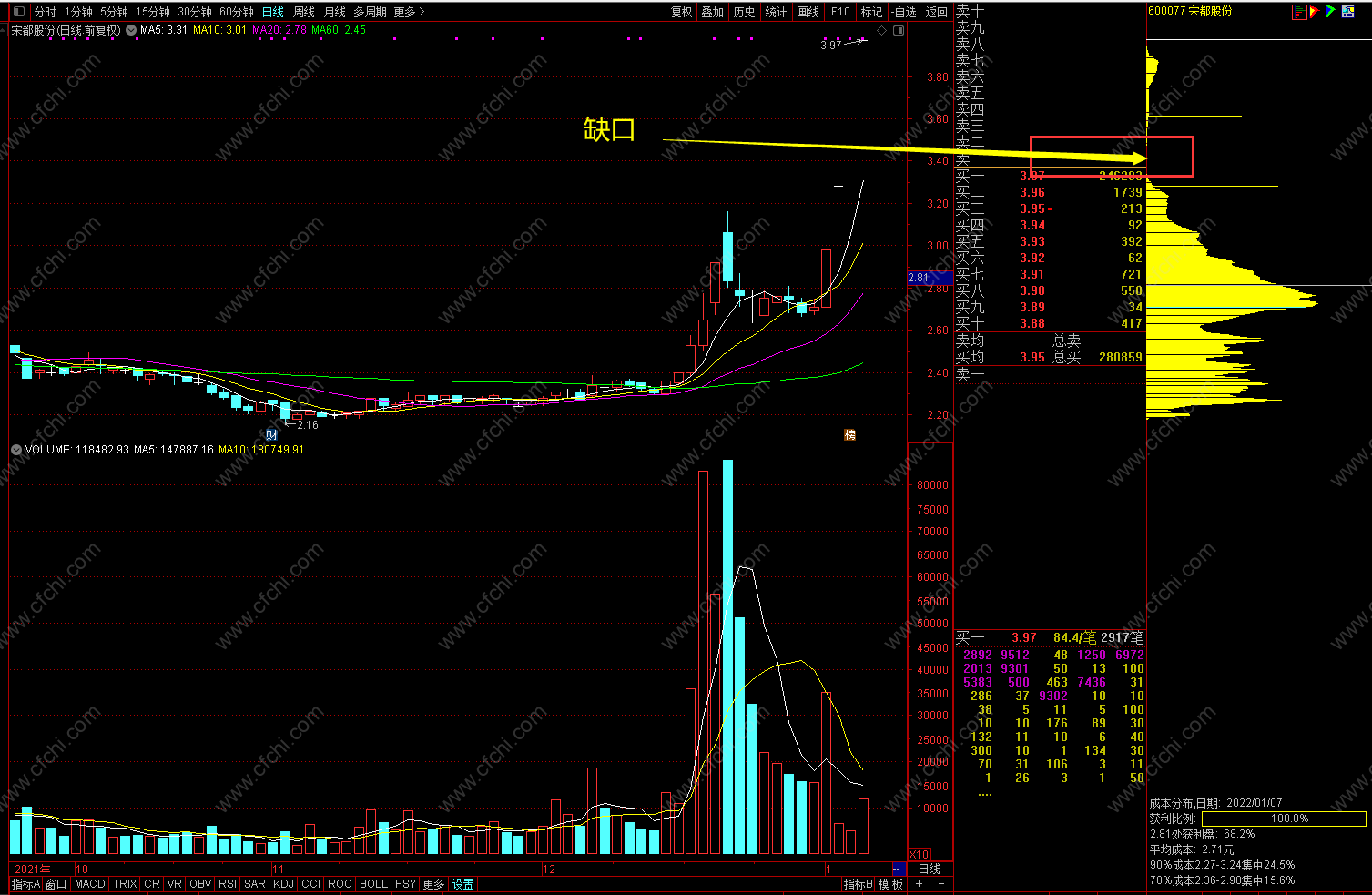Click the 标记 mark button
Image resolution: width=1372 pixels, height=895 pixels.
(871, 12)
